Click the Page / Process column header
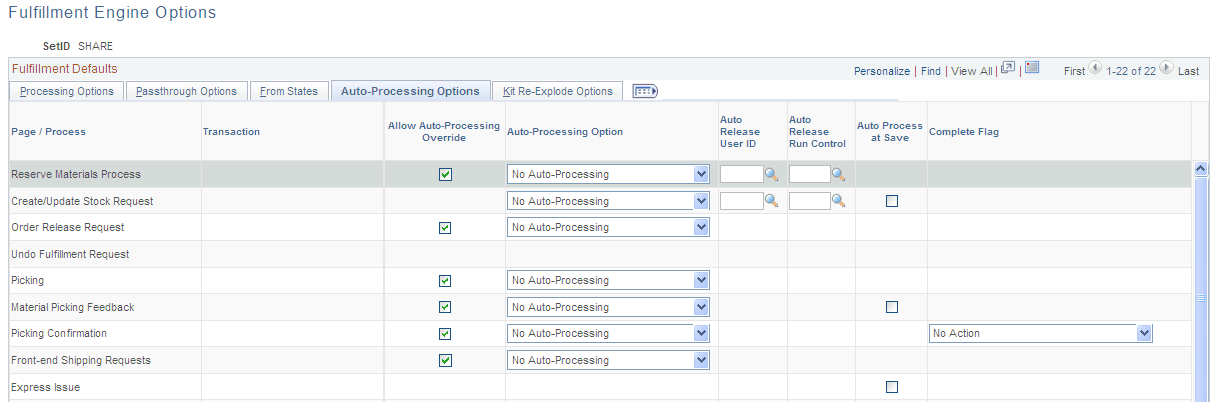Viewport: 1217px width, 402px height. pyautogui.click(x=48, y=131)
